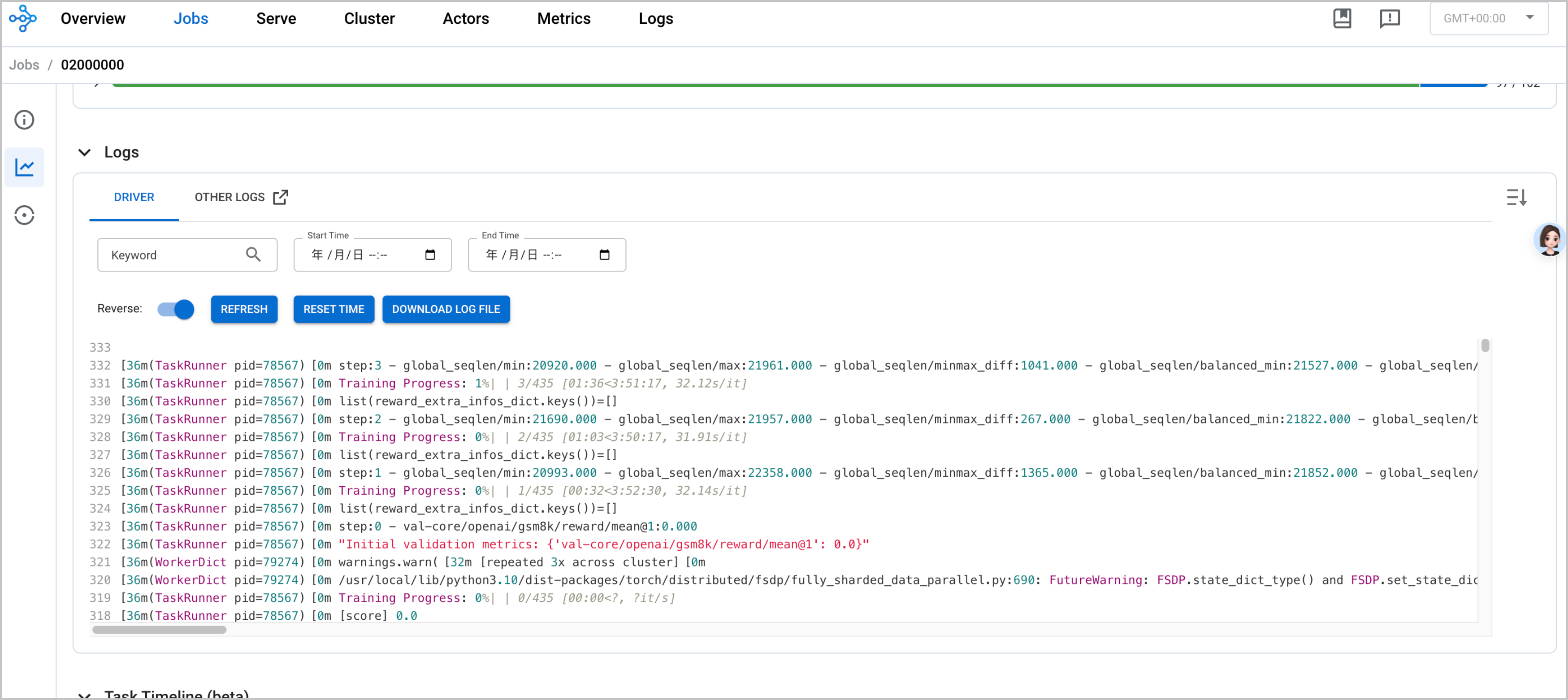Go to the Actors tab
This screenshot has height=700, width=1568.
pyautogui.click(x=466, y=18)
